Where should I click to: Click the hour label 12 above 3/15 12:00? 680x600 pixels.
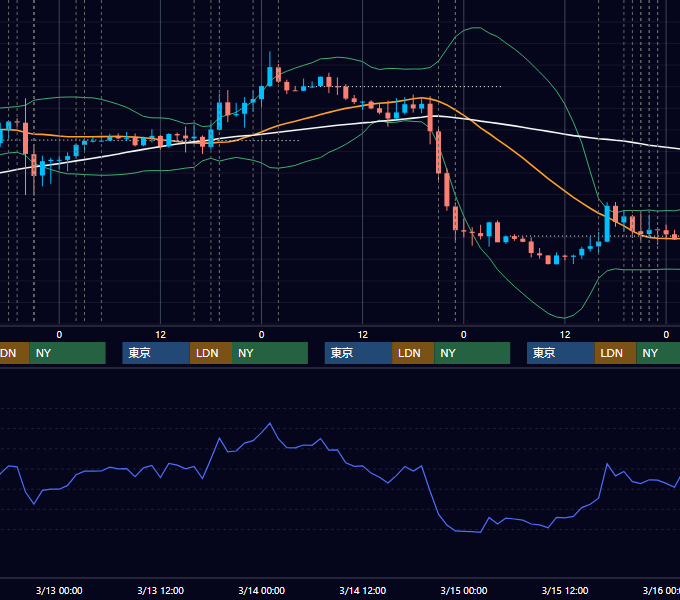[565, 335]
